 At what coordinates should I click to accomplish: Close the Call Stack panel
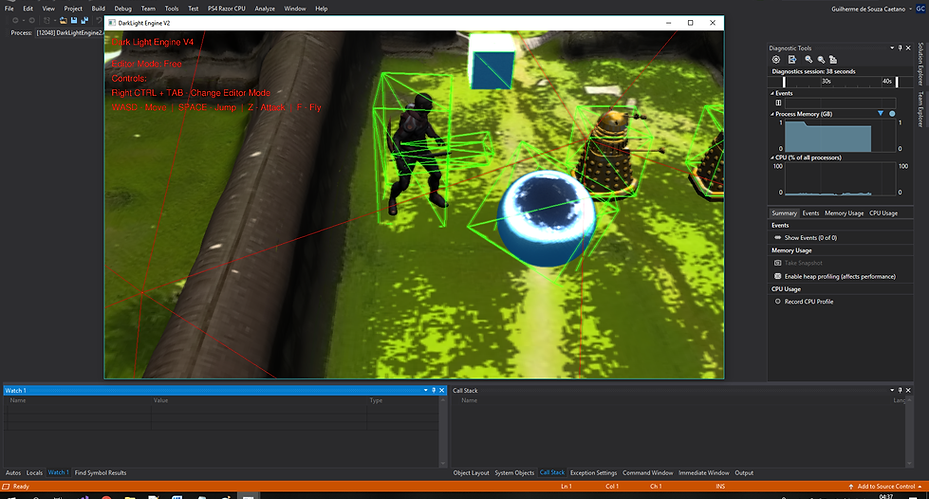(x=908, y=390)
